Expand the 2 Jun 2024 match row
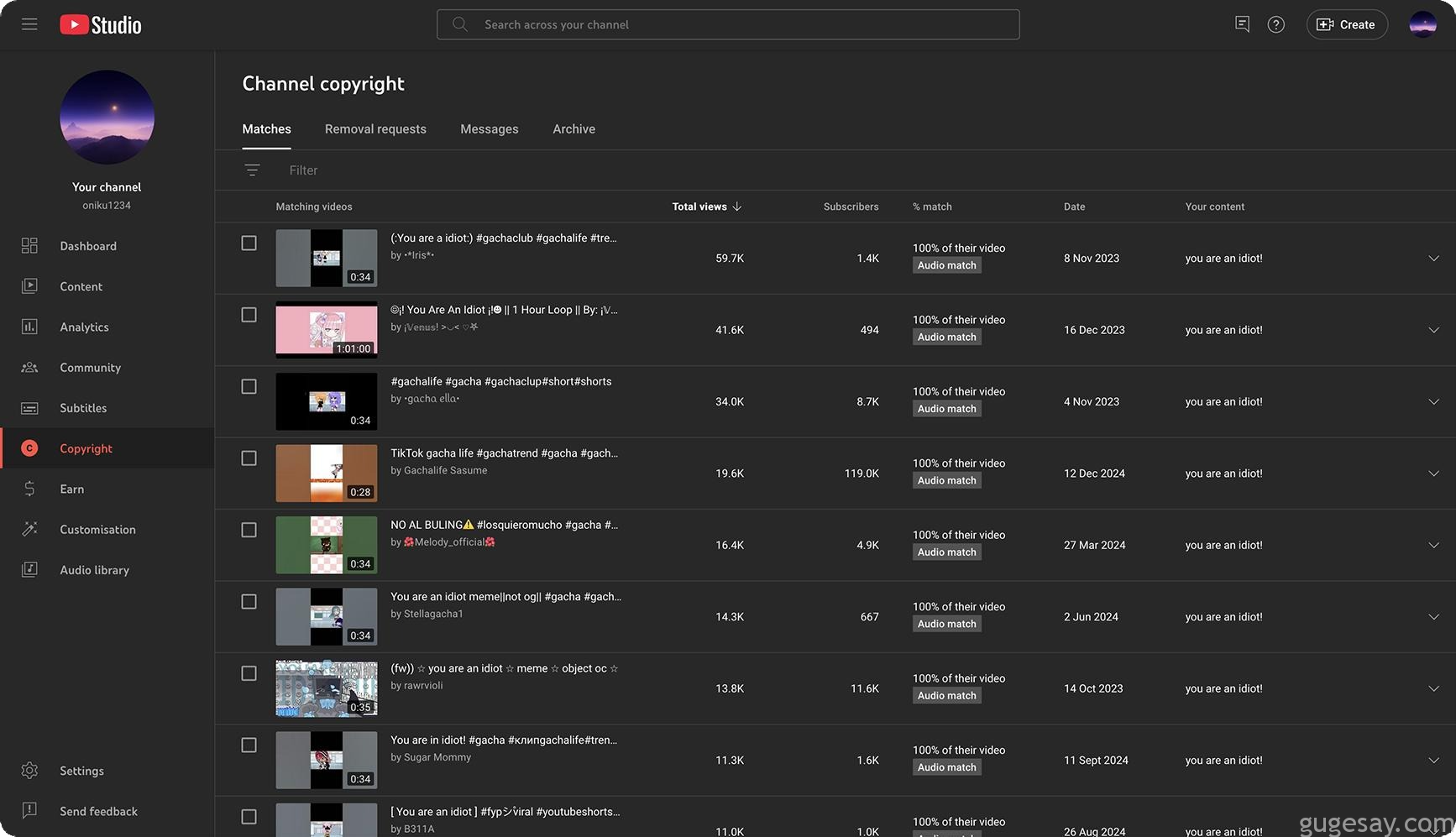This screenshot has height=837, width=1456. (1434, 617)
